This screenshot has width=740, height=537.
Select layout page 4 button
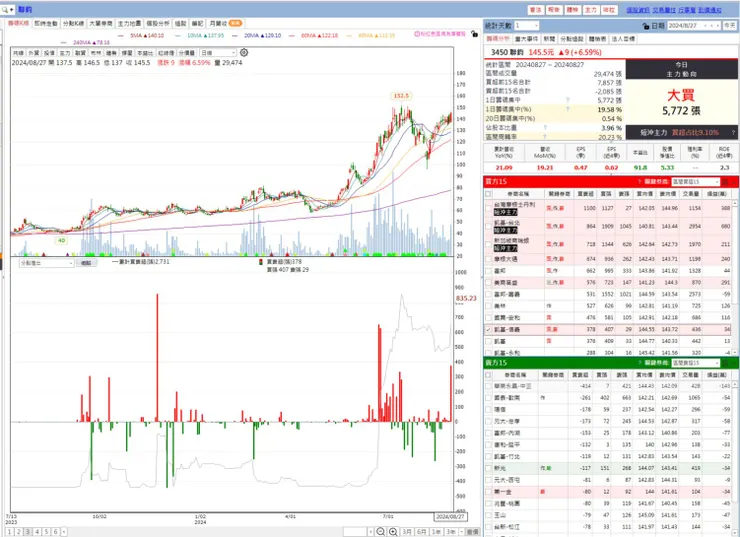coord(37,532)
